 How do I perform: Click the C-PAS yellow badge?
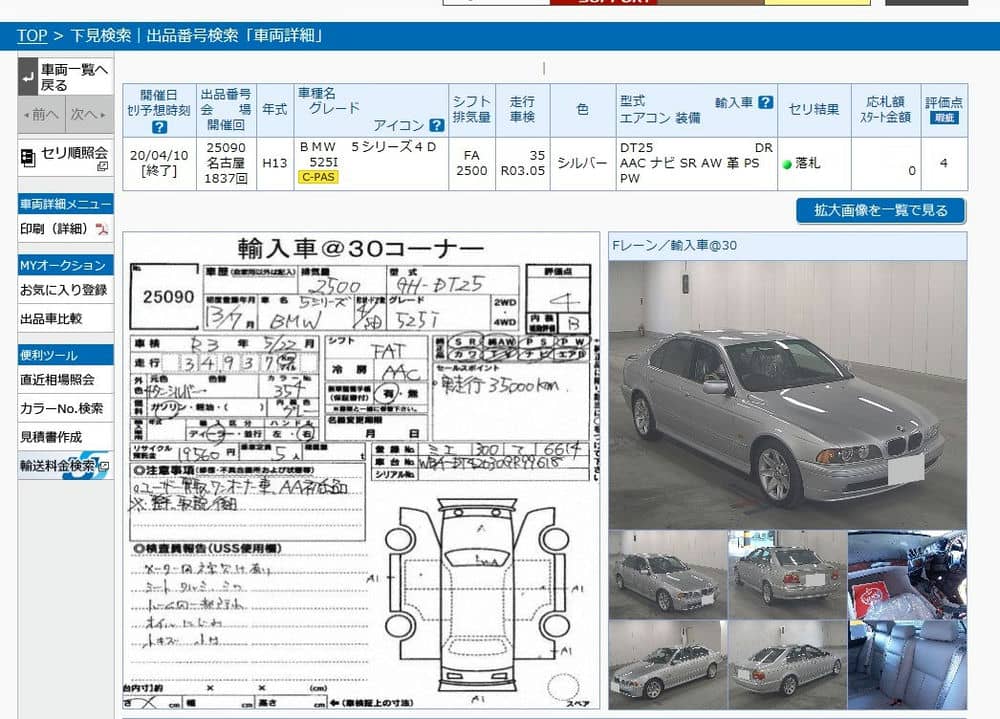318,177
